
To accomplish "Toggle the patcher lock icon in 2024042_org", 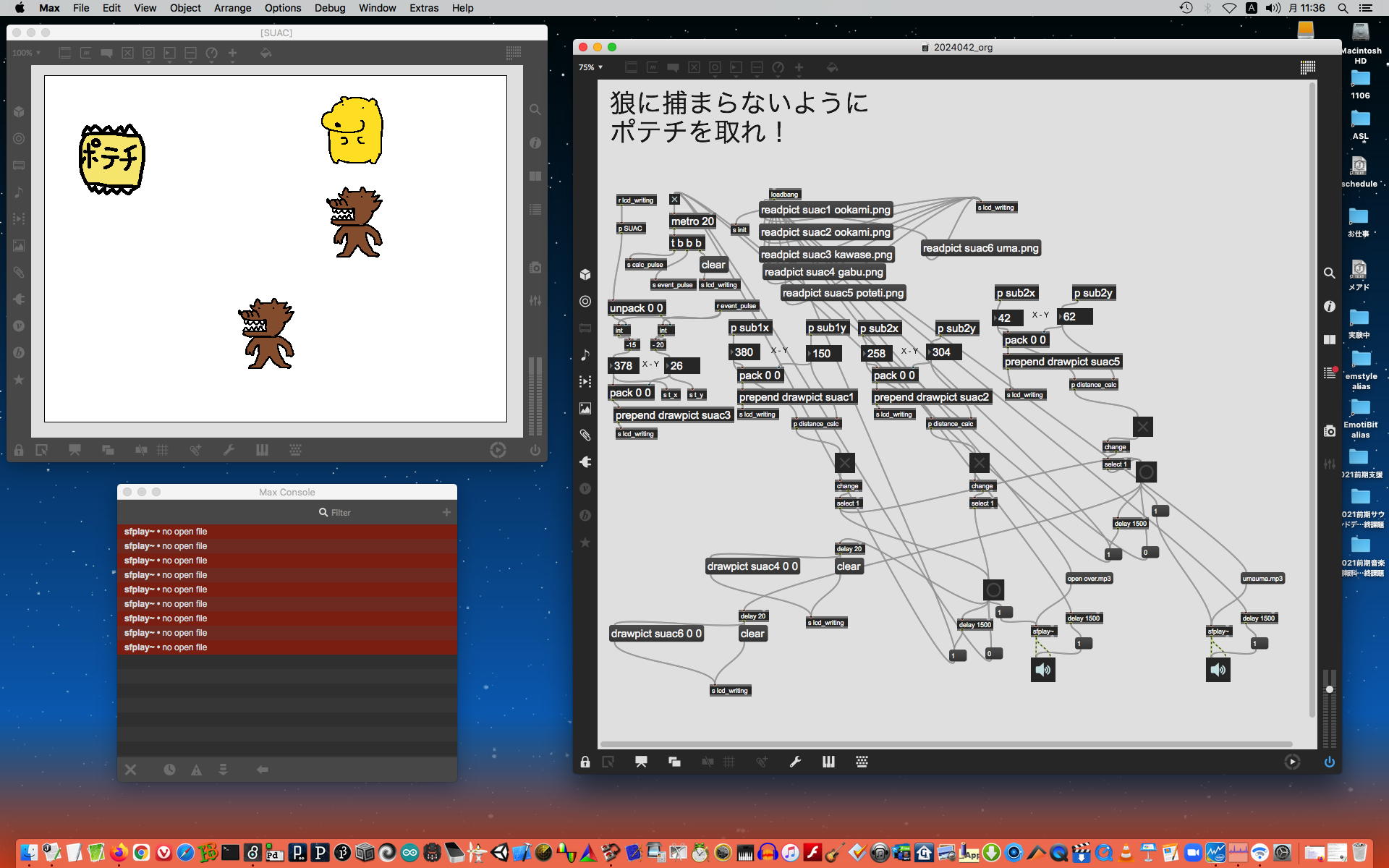I will 585,762.
